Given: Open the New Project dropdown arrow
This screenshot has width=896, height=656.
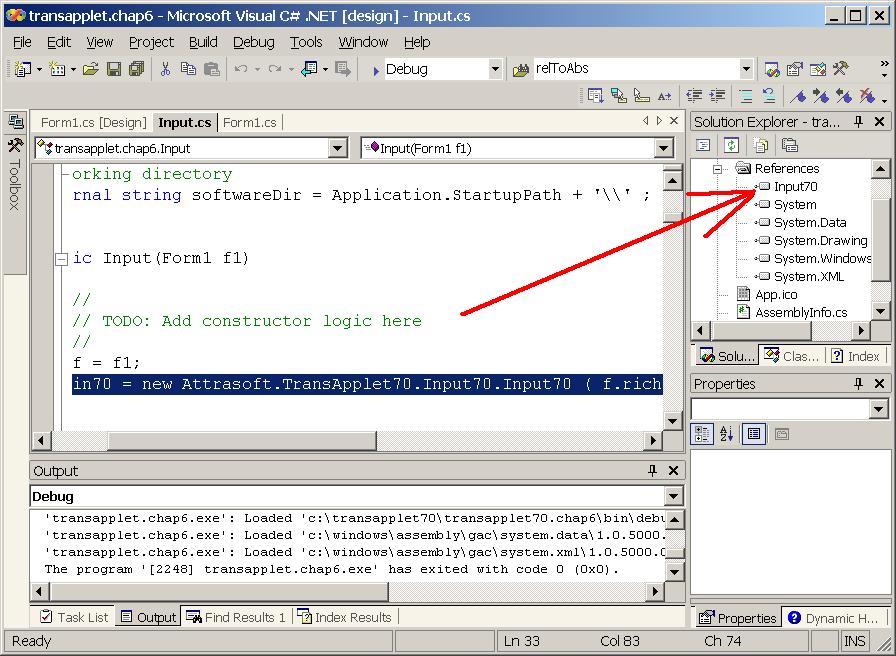Looking at the screenshot, I should click(x=39, y=70).
